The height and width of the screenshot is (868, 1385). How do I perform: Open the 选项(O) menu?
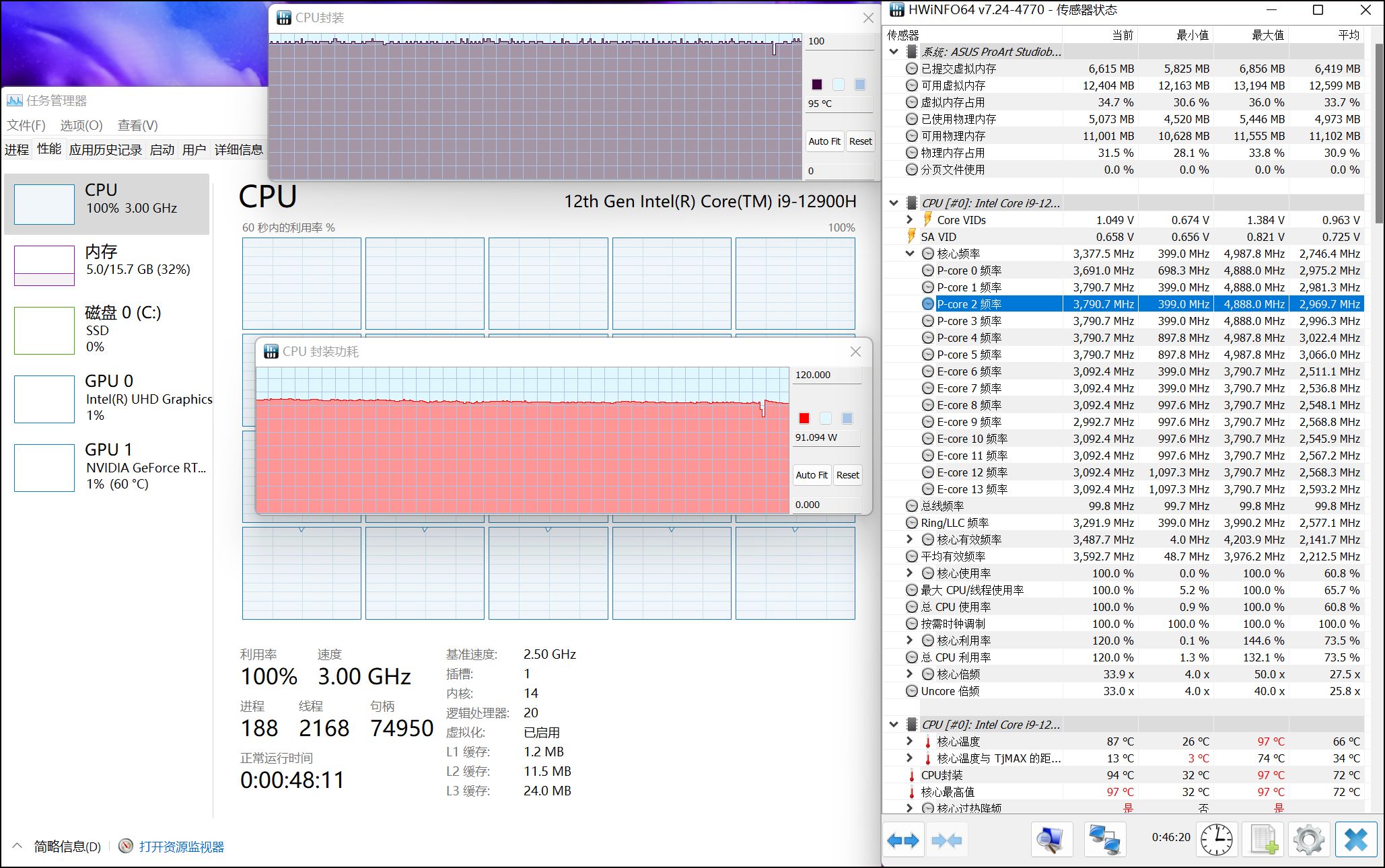[81, 125]
